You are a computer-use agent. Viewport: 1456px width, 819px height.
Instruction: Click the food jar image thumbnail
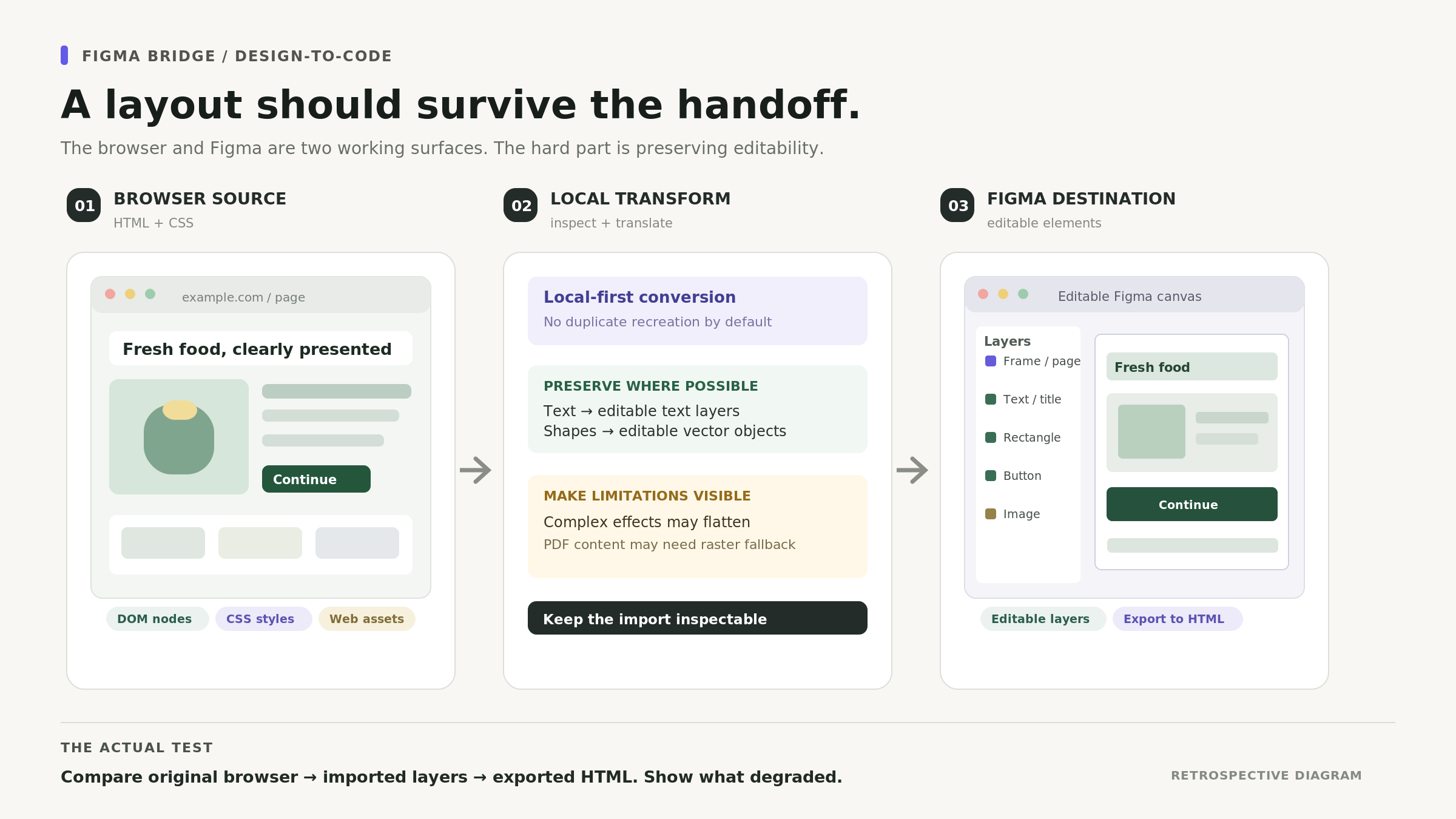179,437
